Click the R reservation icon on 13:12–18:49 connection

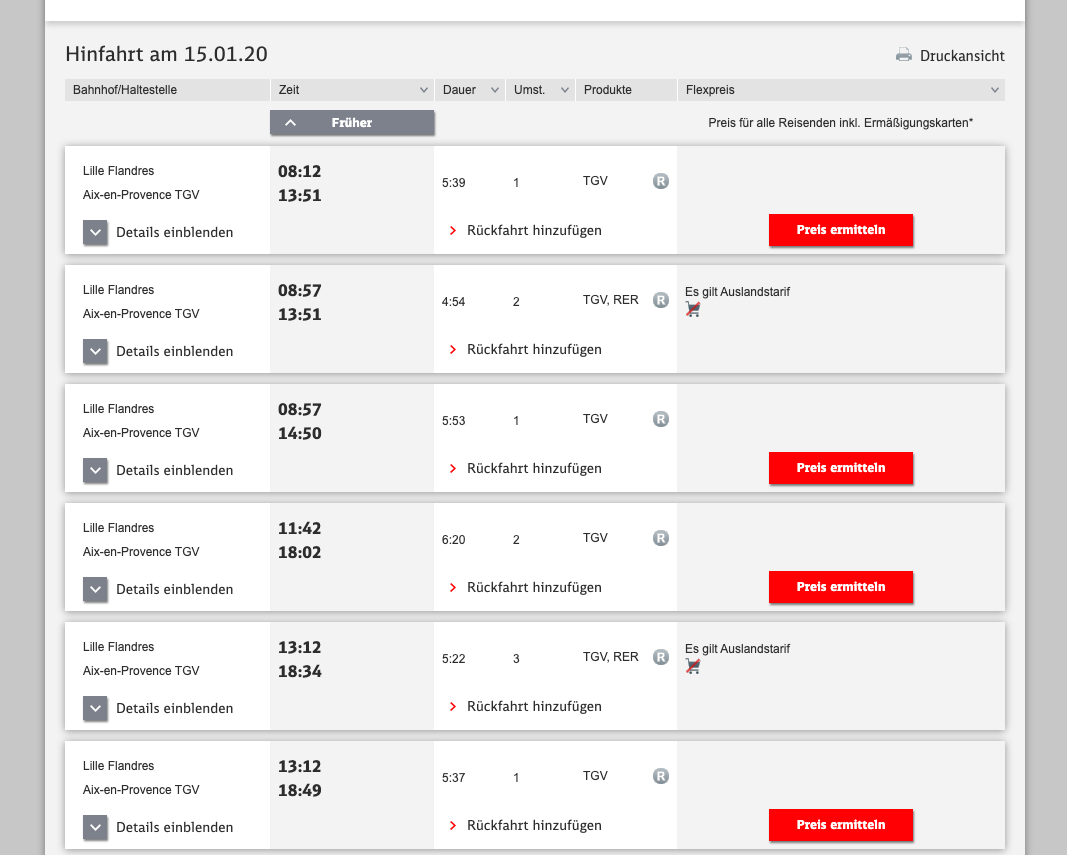click(661, 776)
